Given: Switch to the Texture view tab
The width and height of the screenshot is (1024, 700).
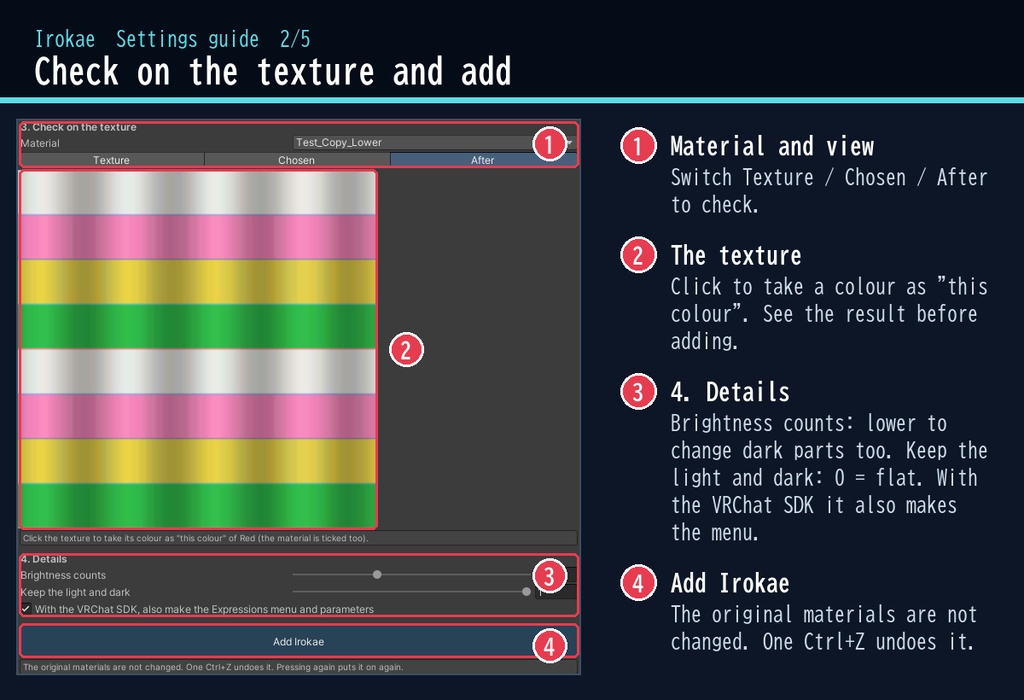Looking at the screenshot, I should [x=112, y=160].
